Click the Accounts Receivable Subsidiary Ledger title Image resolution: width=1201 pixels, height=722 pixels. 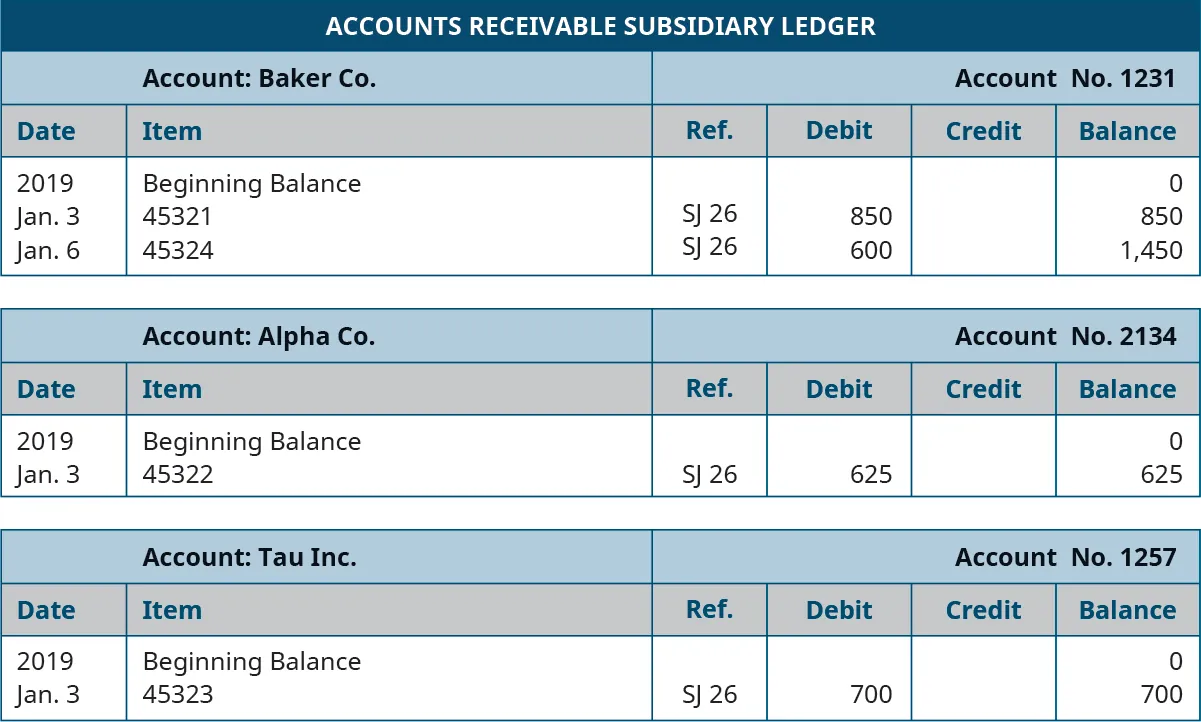(600, 26)
